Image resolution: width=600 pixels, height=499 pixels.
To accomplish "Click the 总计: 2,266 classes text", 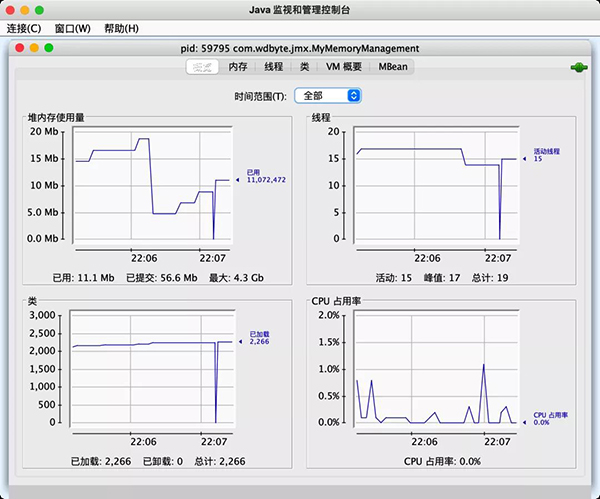I will pyautogui.click(x=220, y=461).
